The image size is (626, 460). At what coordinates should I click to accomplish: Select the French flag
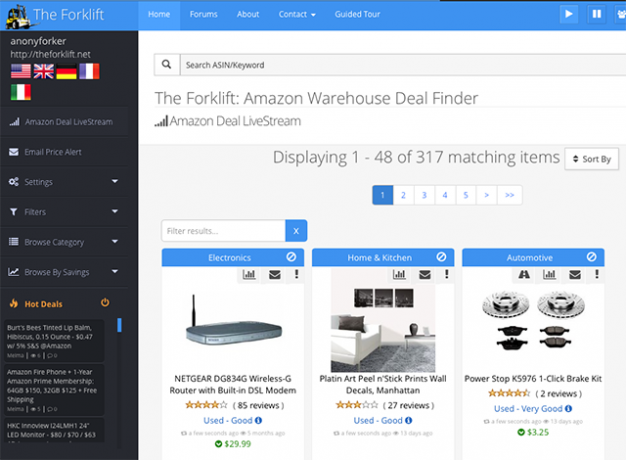[x=89, y=71]
